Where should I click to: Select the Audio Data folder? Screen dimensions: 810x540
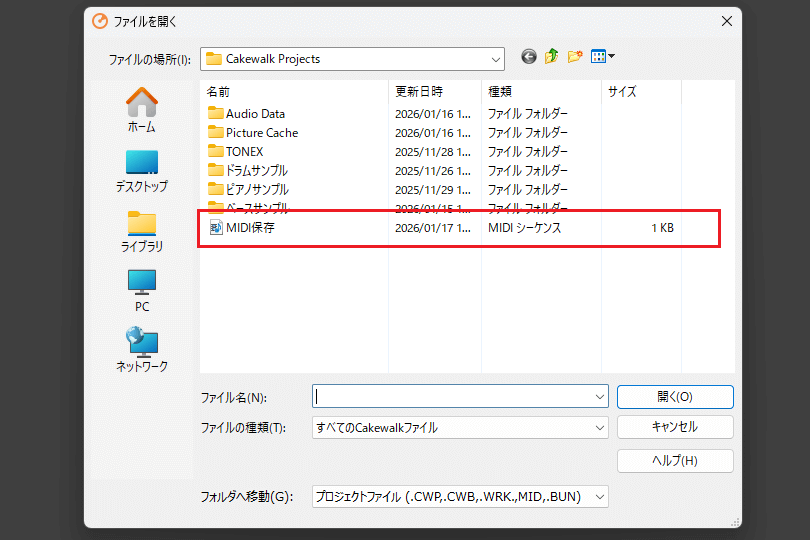[x=255, y=114]
